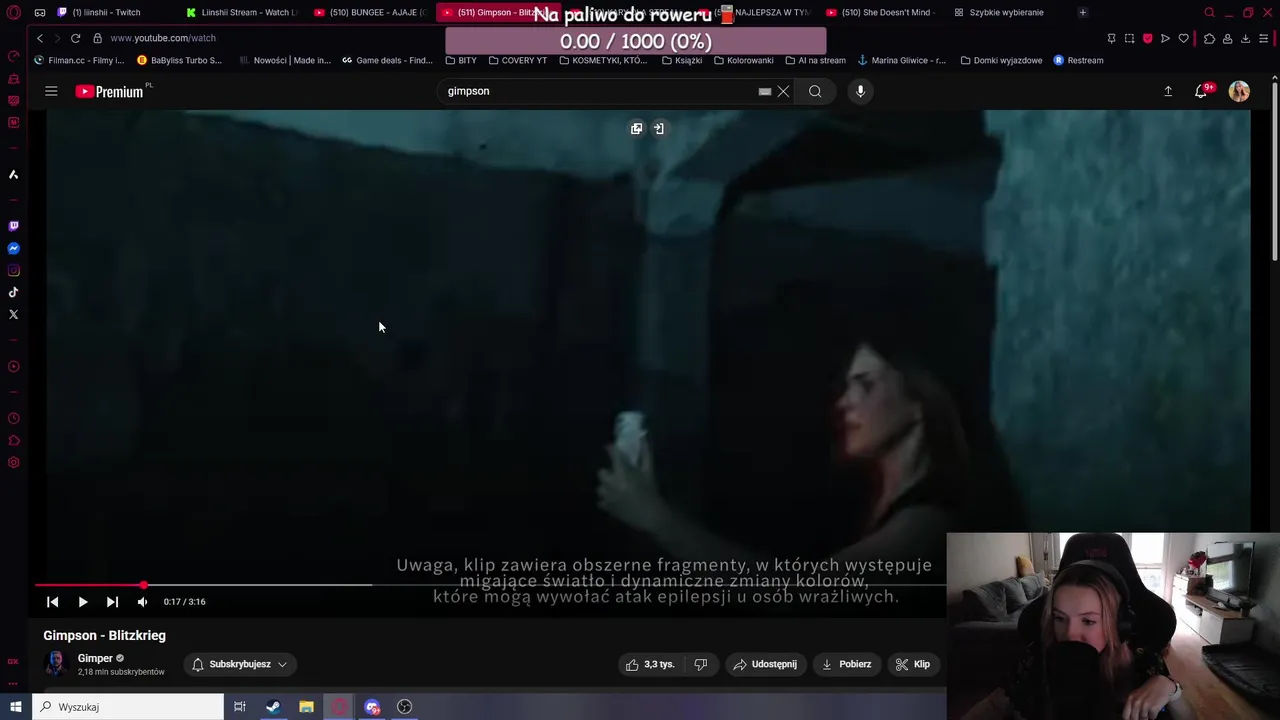Open BaByliss Turbo S bookmark
The image size is (1280, 720).
pos(180,60)
